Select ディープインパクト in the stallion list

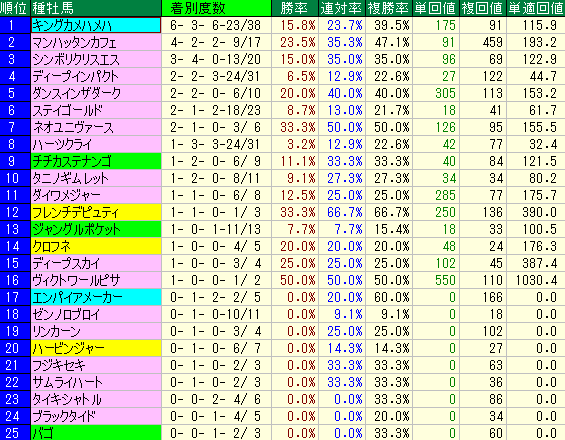[x=96, y=76]
